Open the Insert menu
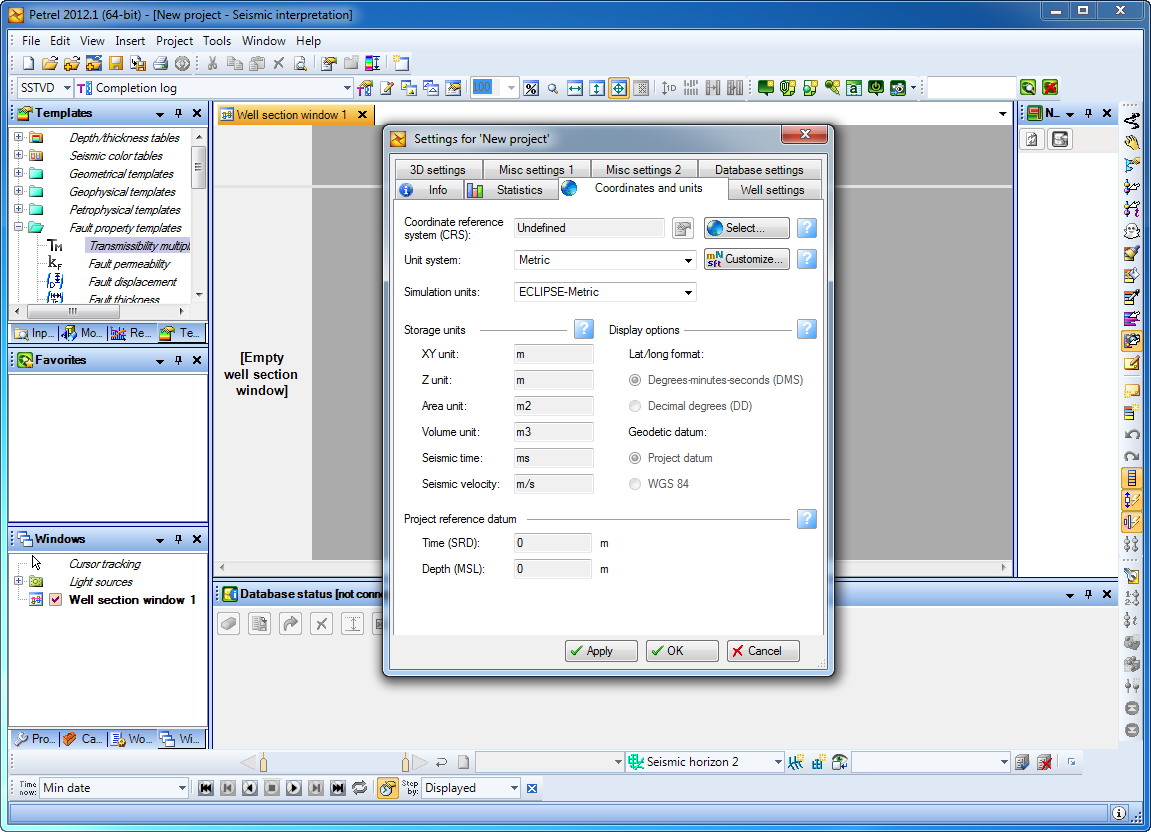The height and width of the screenshot is (832, 1151). pyautogui.click(x=130, y=41)
